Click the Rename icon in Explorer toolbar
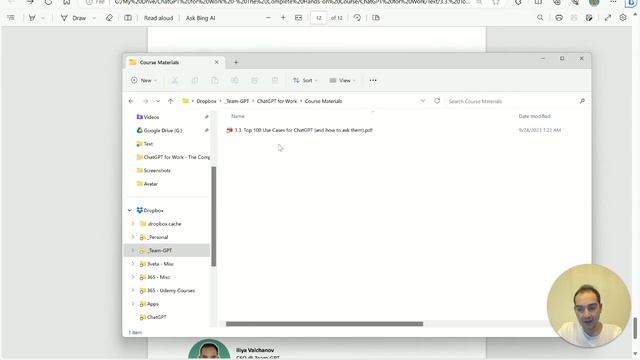The image size is (640, 360). click(235, 80)
